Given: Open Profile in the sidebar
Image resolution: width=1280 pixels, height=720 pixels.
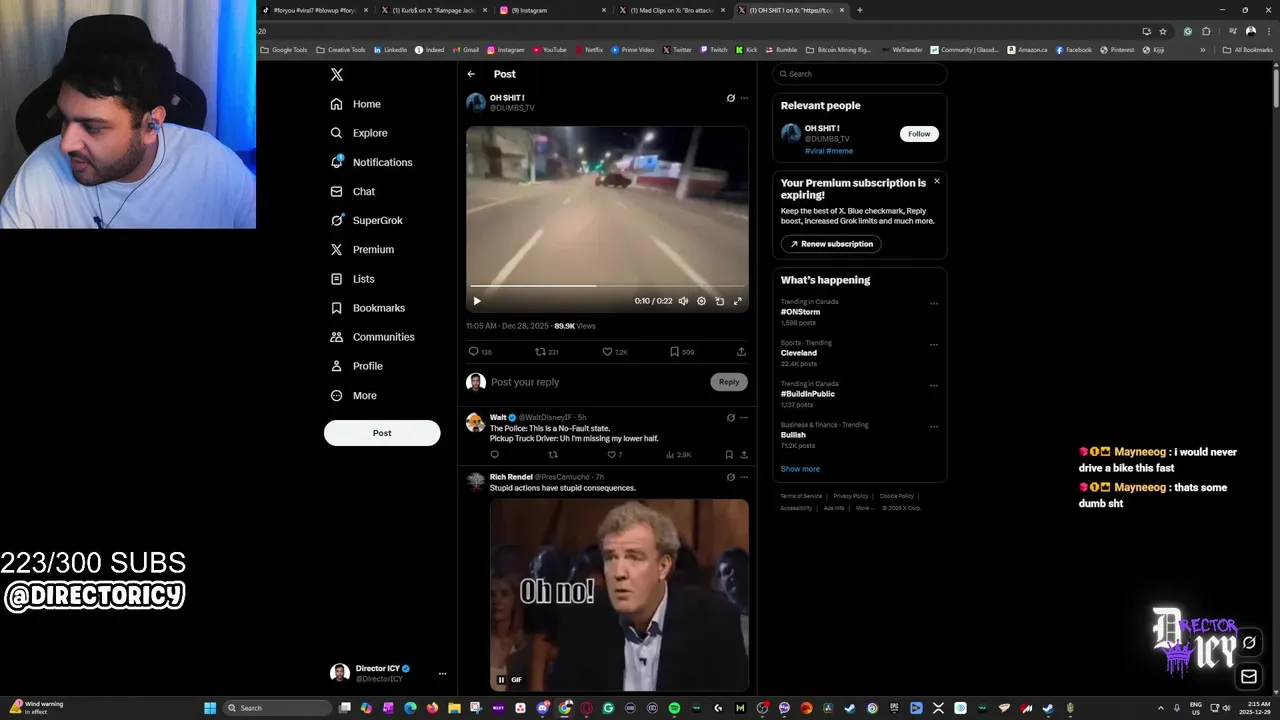Looking at the screenshot, I should pyautogui.click(x=357, y=366).
